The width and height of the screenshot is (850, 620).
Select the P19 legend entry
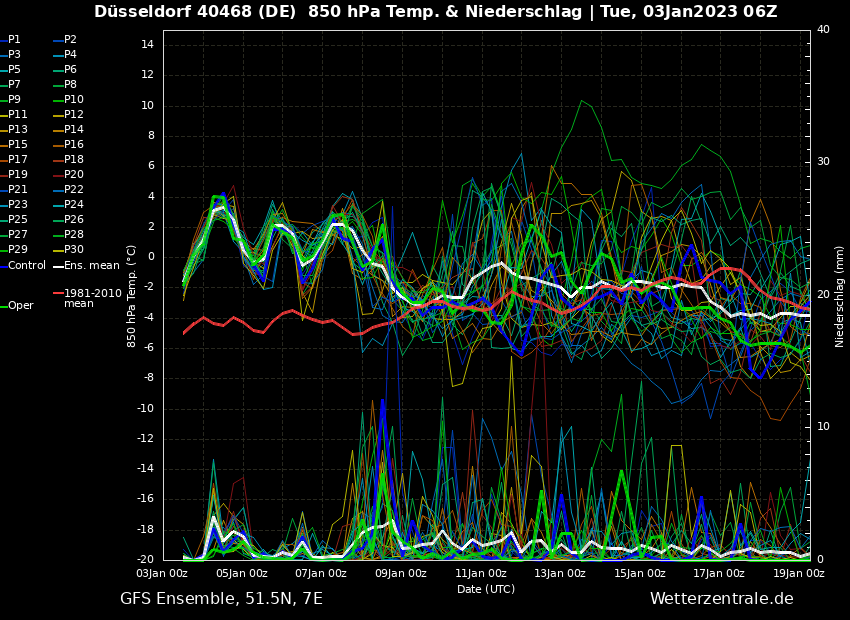pos(17,175)
